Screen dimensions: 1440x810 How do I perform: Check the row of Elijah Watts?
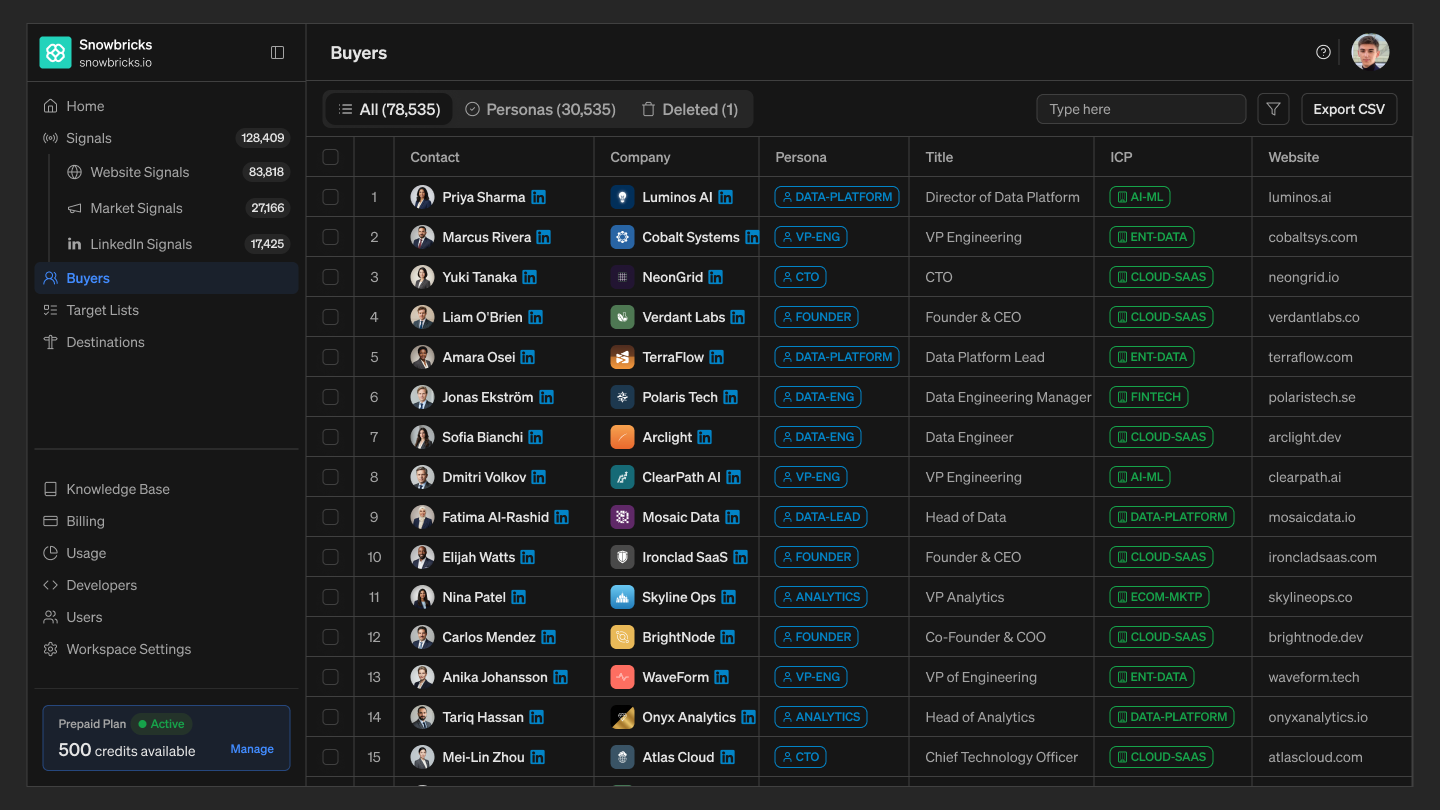(330, 557)
